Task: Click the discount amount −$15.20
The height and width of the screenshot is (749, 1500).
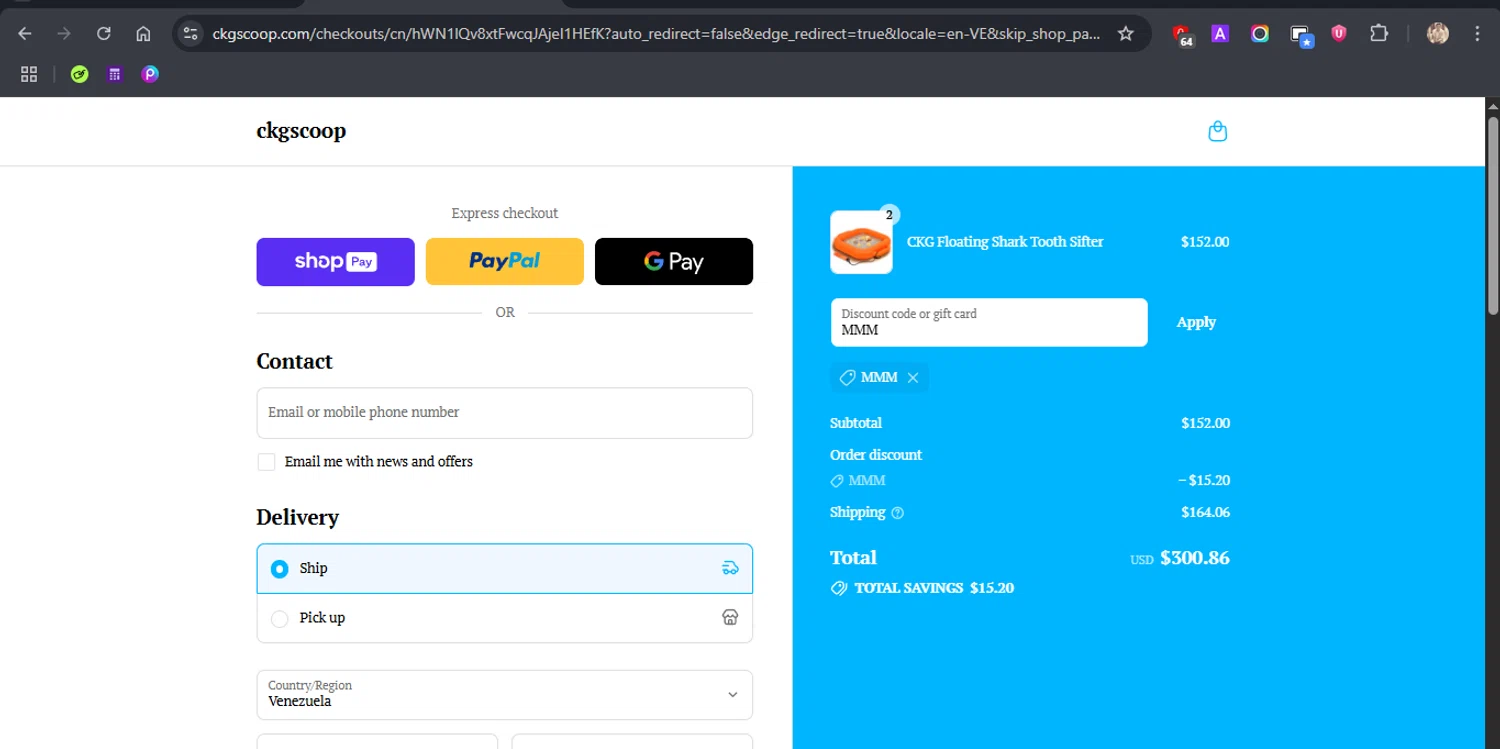Action: pos(1204,481)
